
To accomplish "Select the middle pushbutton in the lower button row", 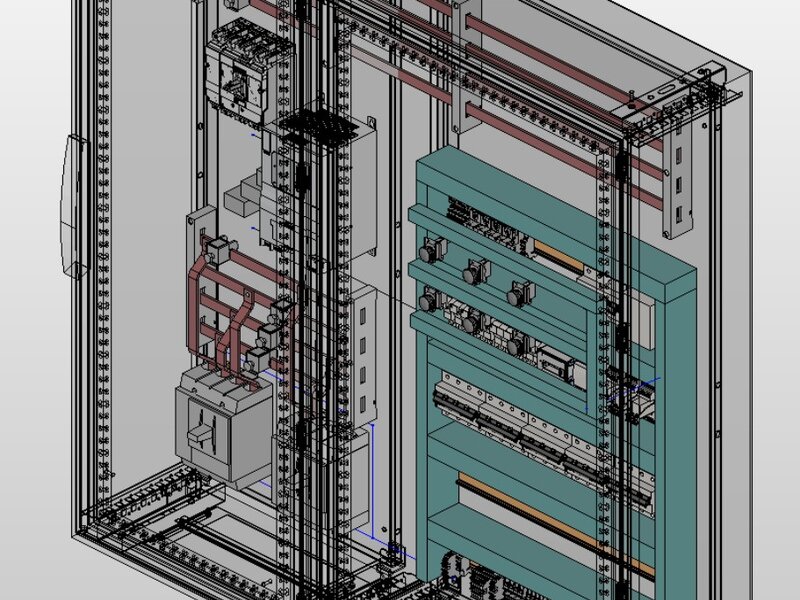I will click(x=476, y=321).
